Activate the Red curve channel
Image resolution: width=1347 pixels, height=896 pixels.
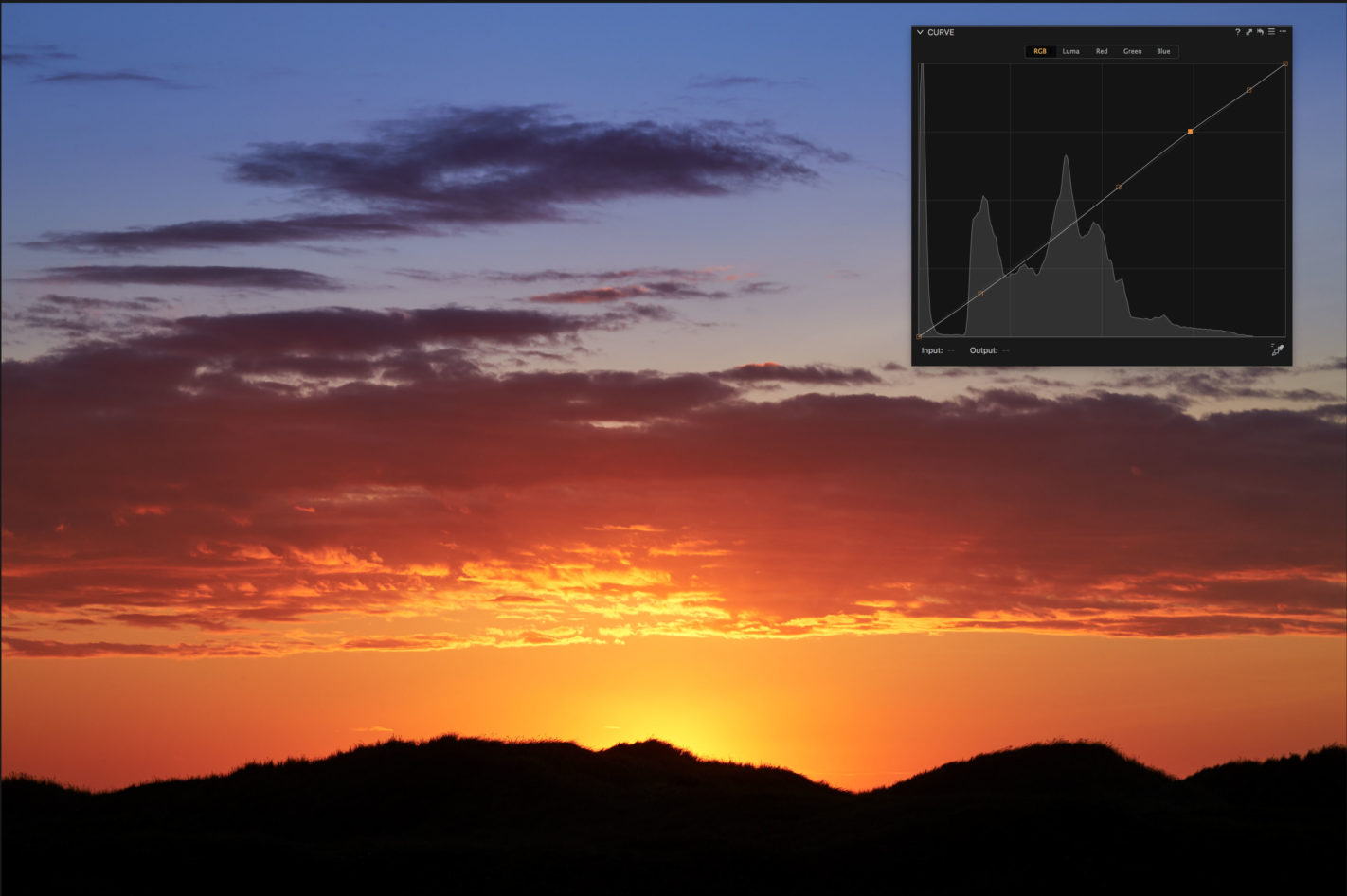click(1101, 51)
